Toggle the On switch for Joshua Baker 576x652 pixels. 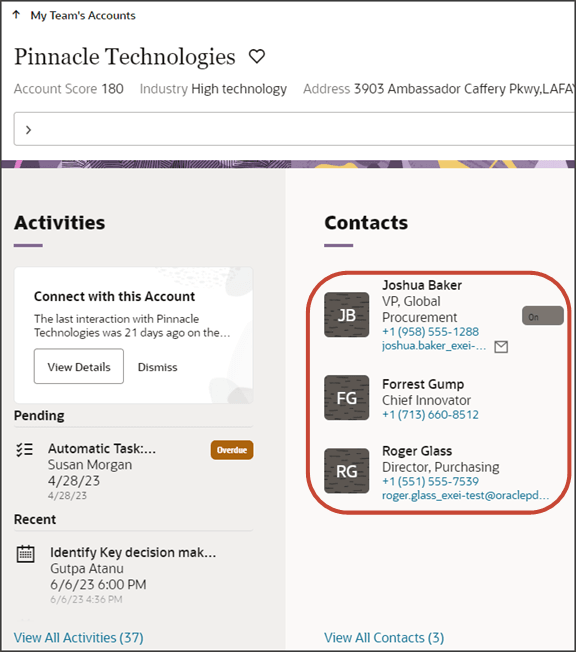tap(543, 316)
